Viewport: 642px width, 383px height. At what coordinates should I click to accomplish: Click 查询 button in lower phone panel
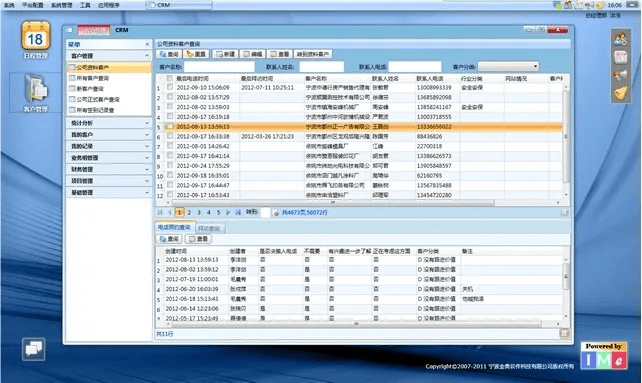[169, 239]
